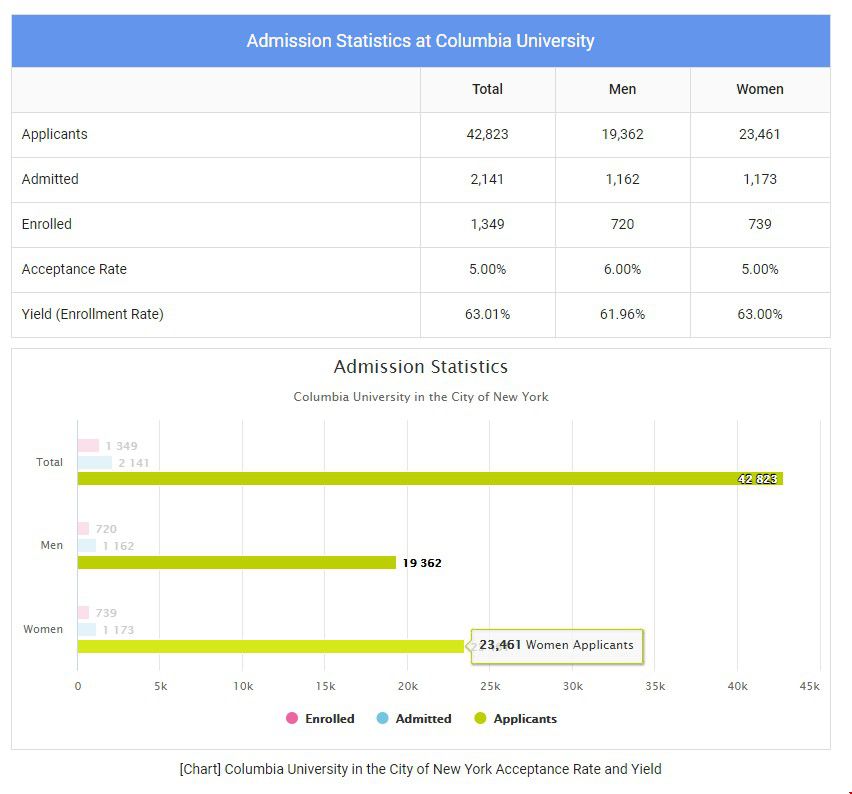The width and height of the screenshot is (852, 794).
Task: Click the 'Admission Statistics at Columbia University' header
Action: (421, 41)
